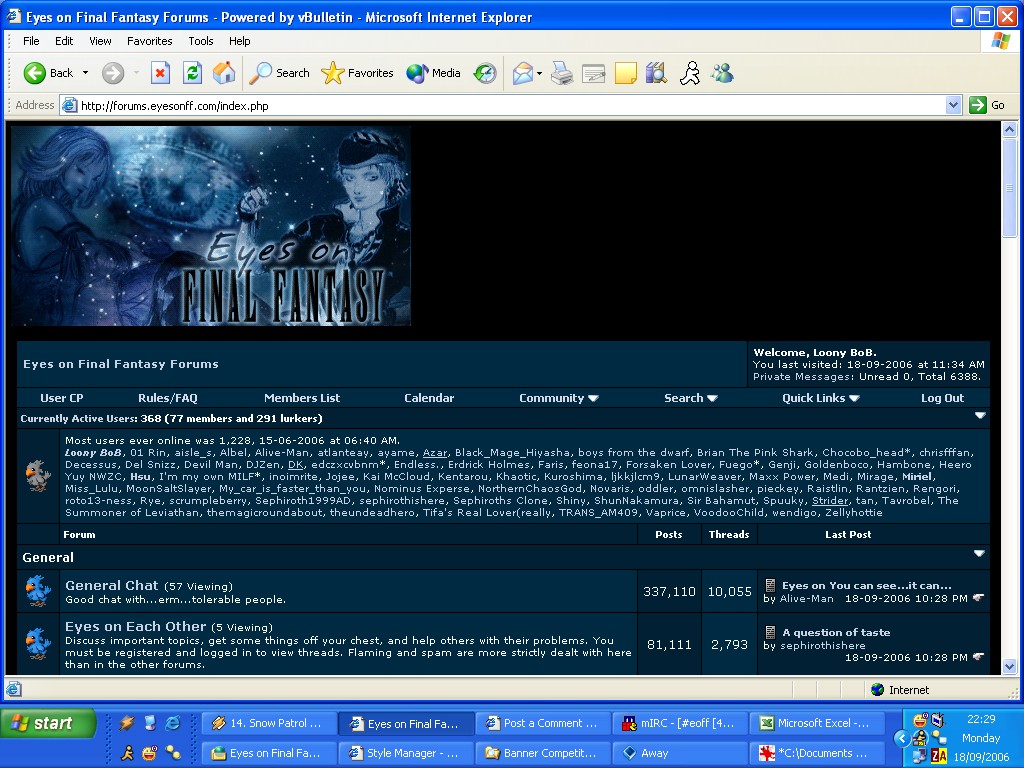The width and height of the screenshot is (1024, 768).
Task: Click scrollbar down arrow button
Action: pyautogui.click(x=1010, y=667)
